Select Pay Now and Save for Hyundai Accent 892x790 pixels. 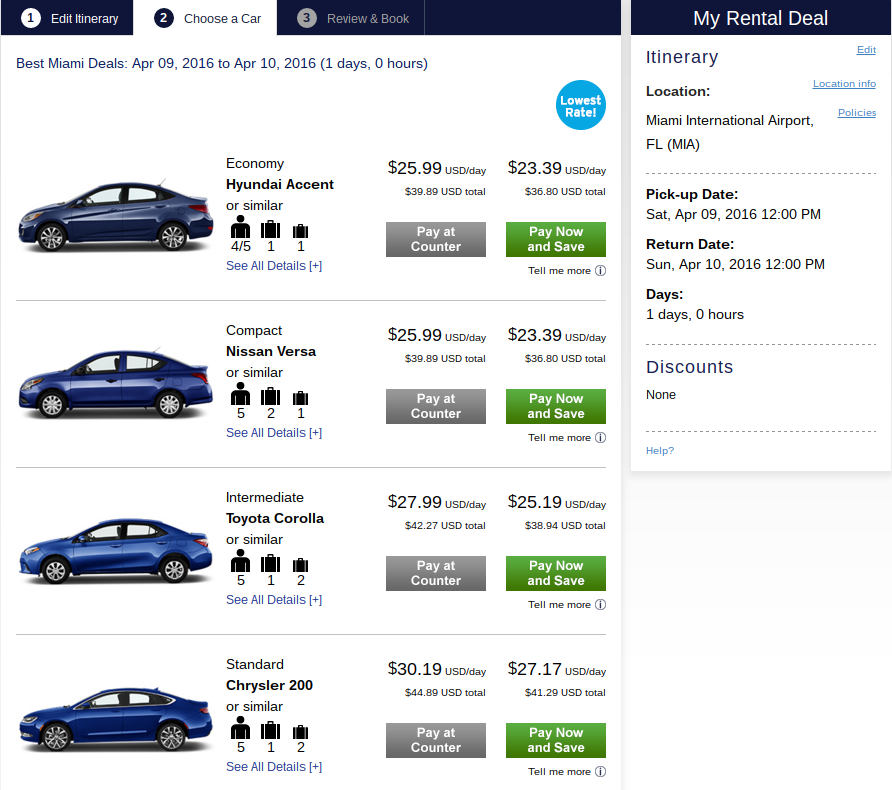556,239
